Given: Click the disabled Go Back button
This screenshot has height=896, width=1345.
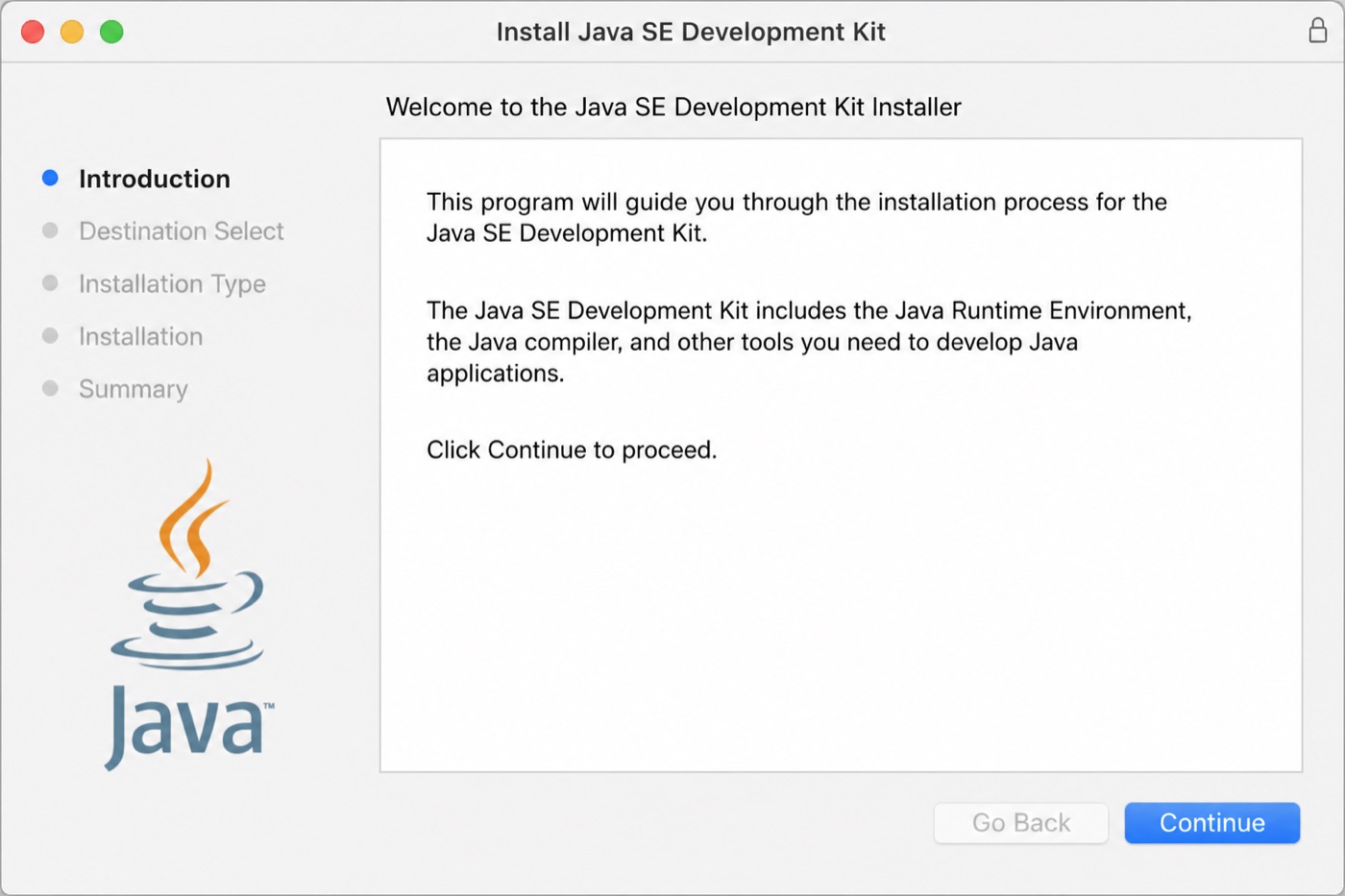Looking at the screenshot, I should [x=1021, y=823].
